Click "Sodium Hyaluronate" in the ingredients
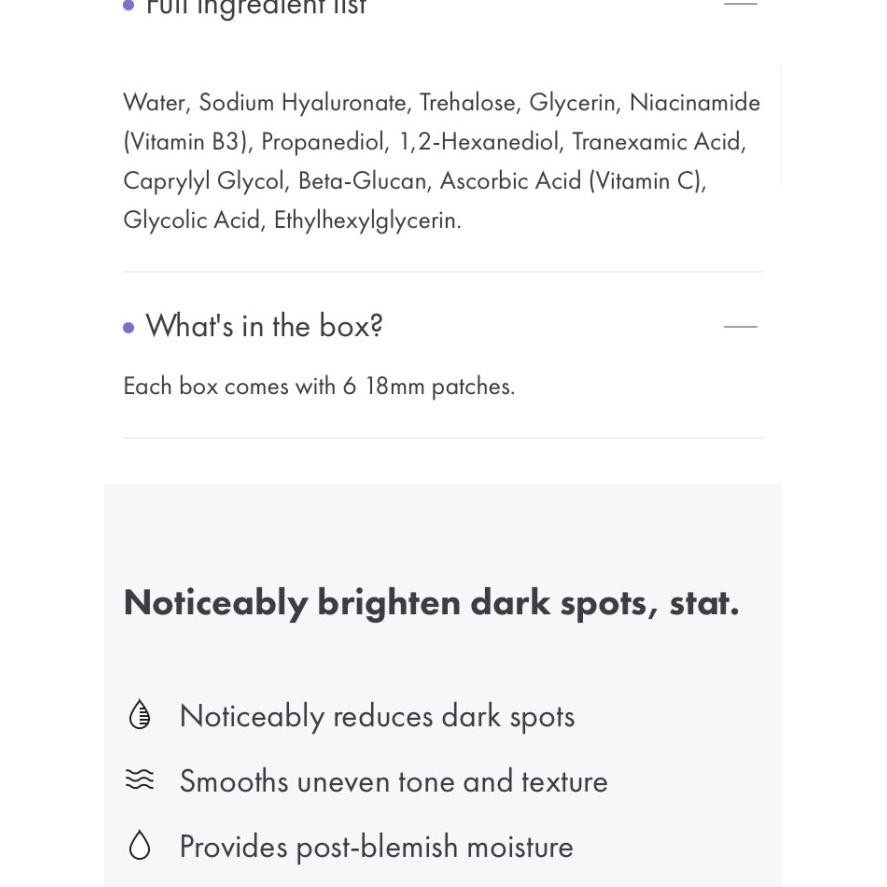The height and width of the screenshot is (887, 887). [303, 103]
